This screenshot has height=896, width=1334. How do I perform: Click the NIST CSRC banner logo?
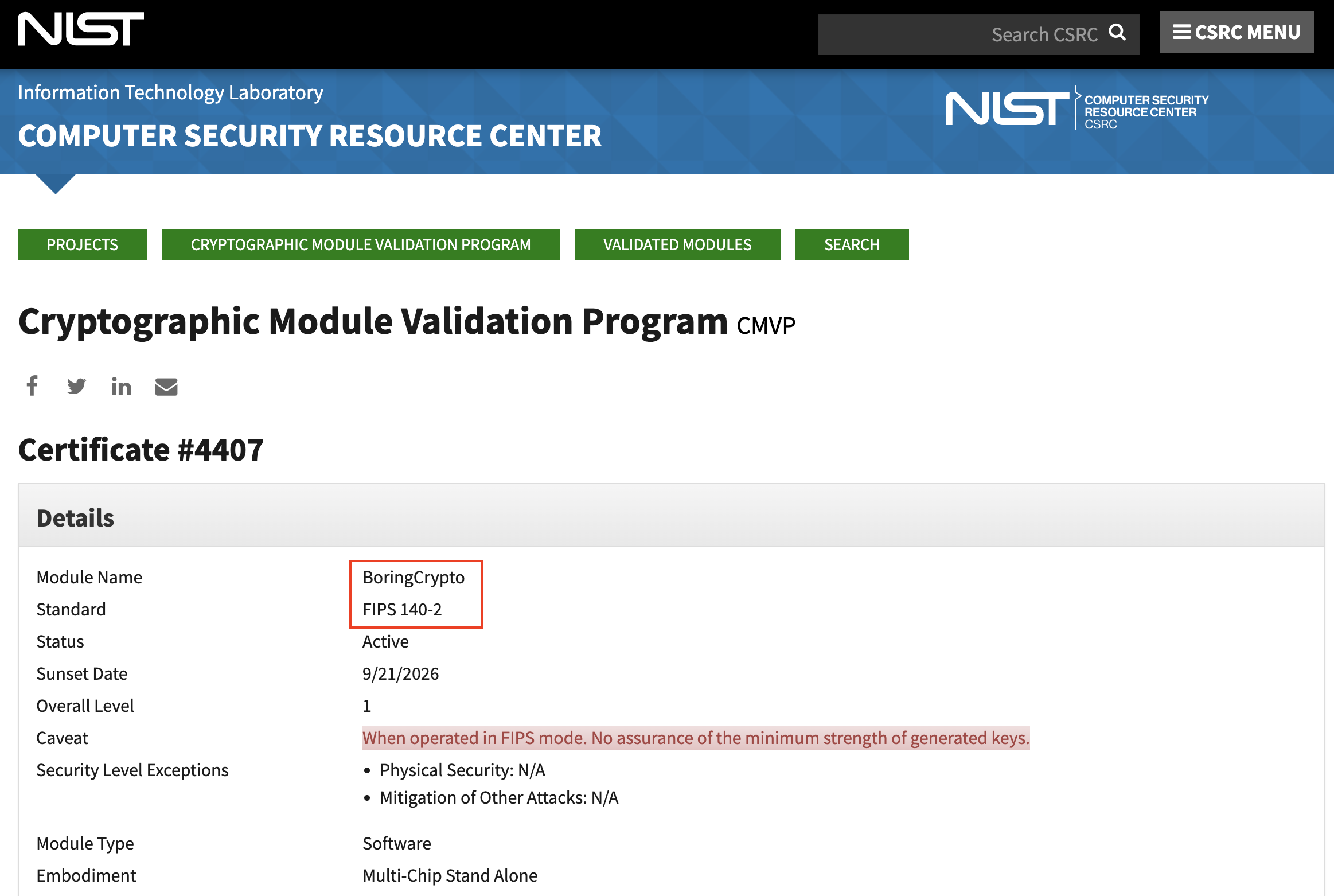coord(1076,108)
